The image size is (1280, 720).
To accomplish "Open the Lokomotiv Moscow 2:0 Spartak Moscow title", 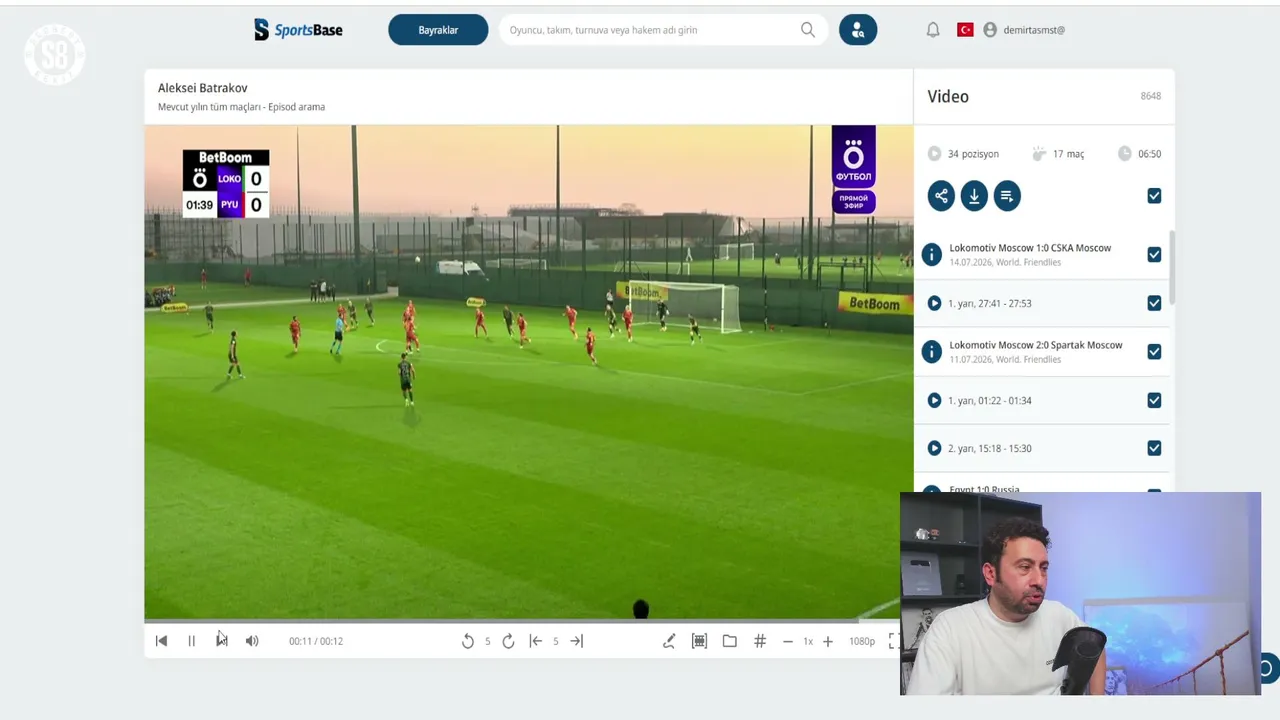I will [x=1036, y=345].
